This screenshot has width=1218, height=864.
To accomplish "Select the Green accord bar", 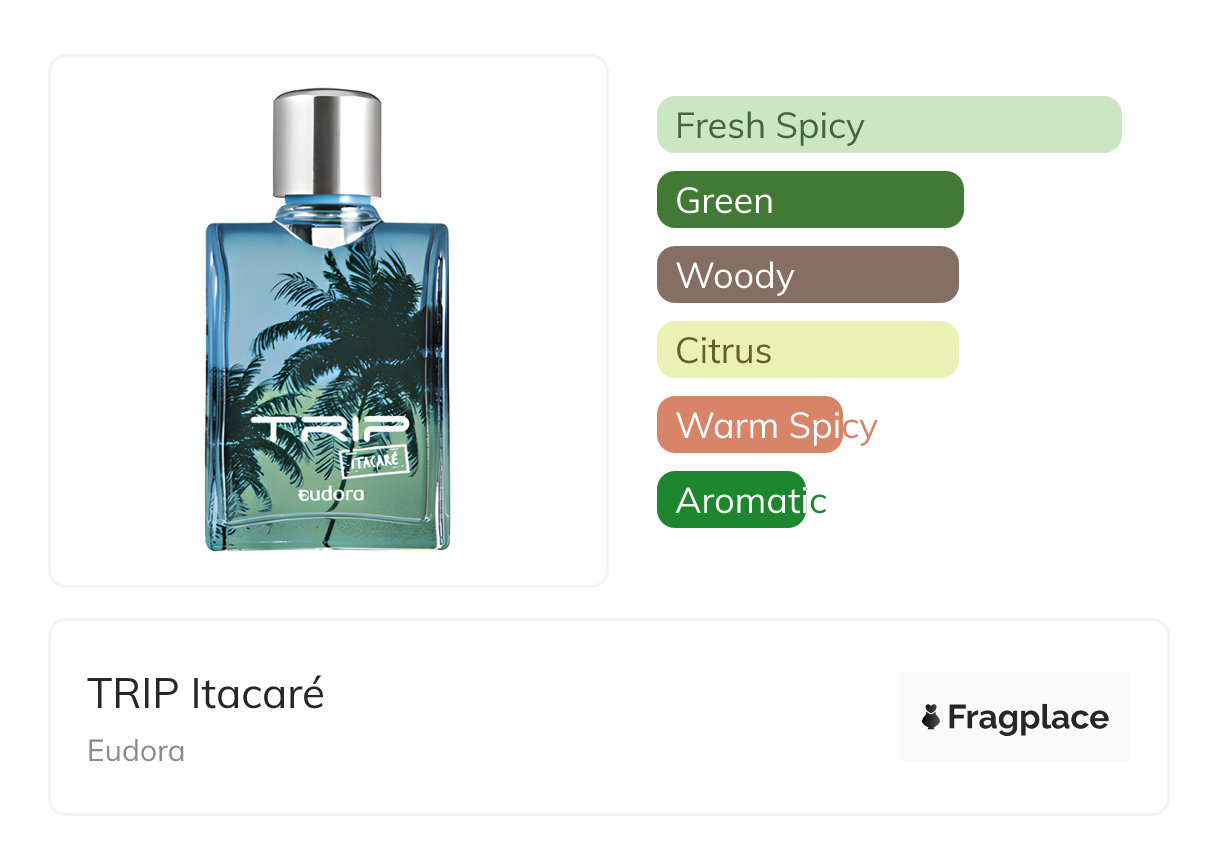I will [x=810, y=200].
